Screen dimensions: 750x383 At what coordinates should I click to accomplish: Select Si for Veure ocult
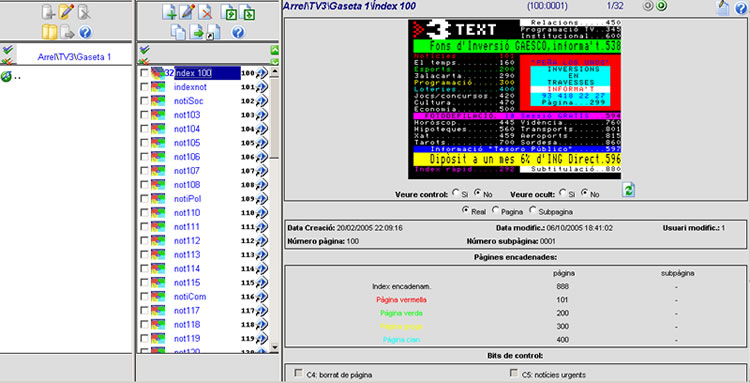click(x=562, y=193)
